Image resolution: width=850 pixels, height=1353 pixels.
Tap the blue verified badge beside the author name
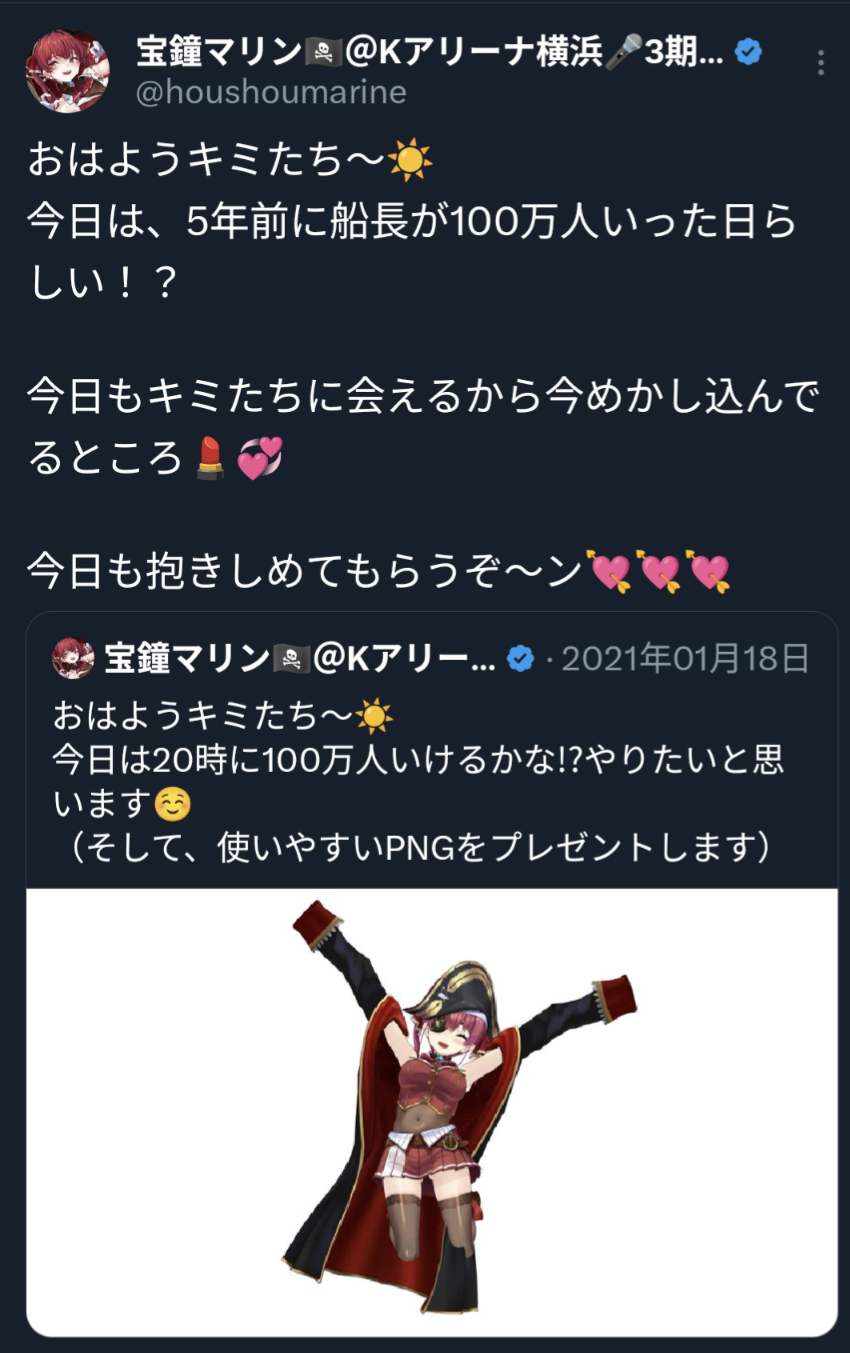(749, 51)
